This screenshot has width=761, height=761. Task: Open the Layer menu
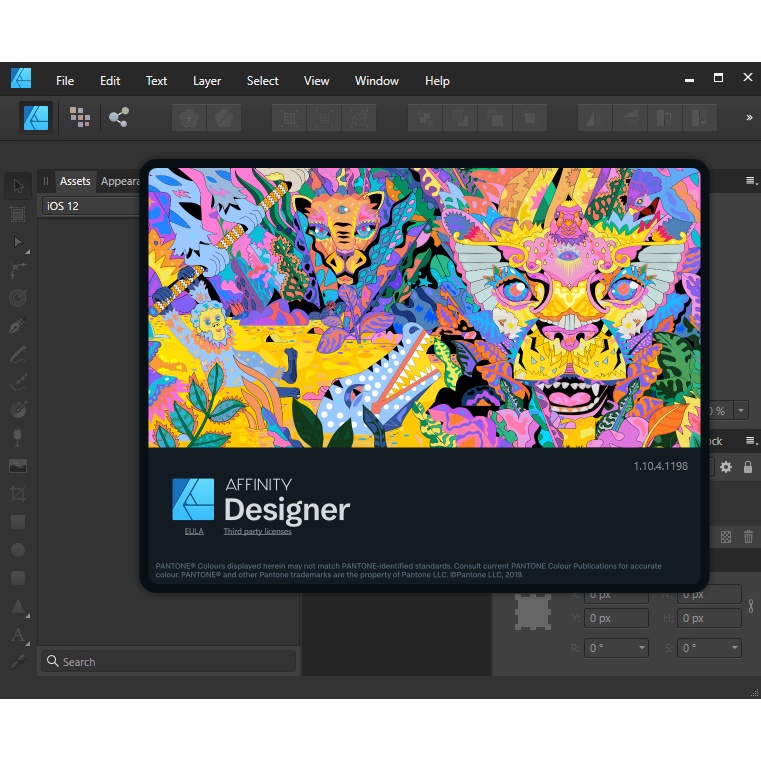pos(207,81)
